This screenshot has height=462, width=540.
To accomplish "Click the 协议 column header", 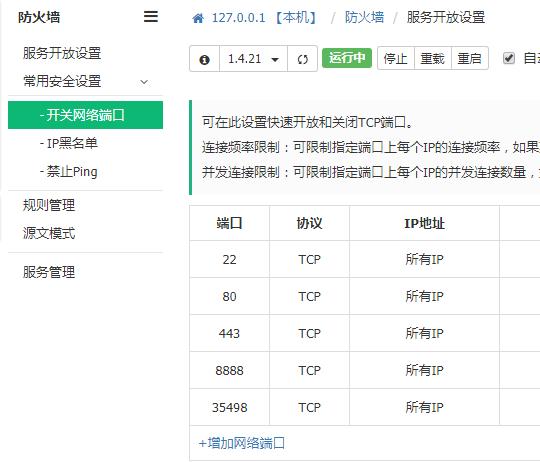I will 309,223.
